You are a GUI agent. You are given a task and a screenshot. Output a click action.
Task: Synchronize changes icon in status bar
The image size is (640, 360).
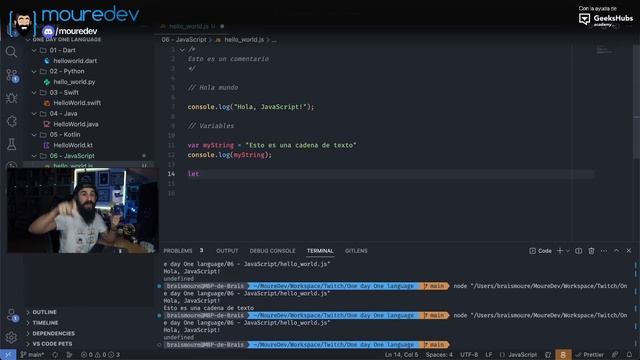[x=55, y=355]
